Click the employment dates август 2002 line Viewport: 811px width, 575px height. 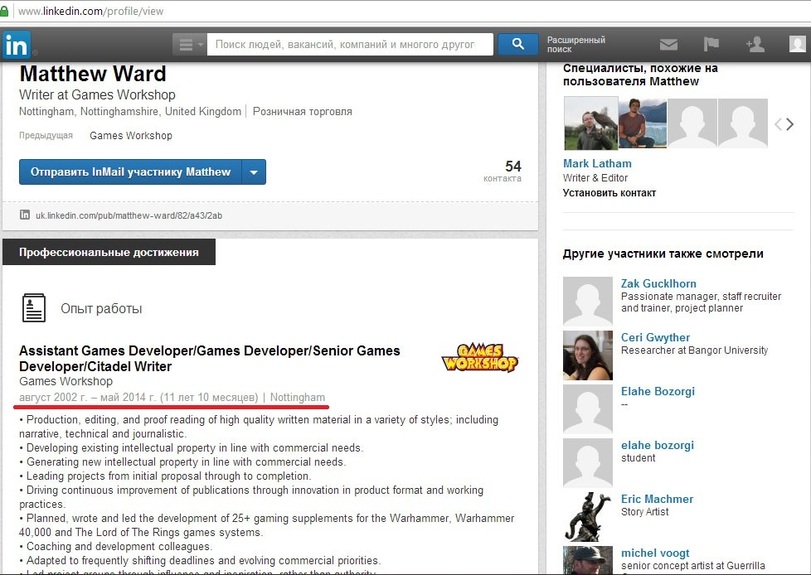172,397
